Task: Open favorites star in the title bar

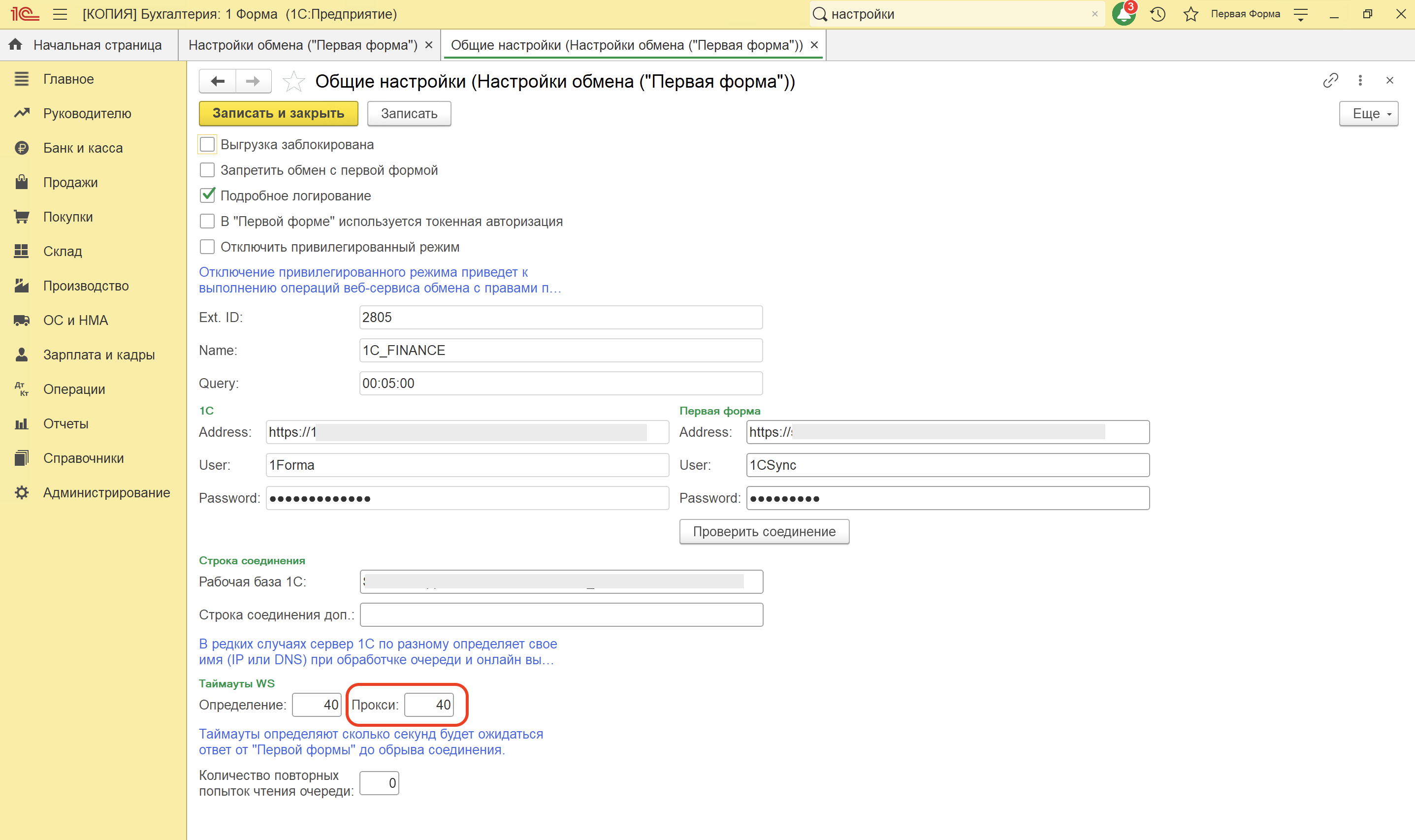Action: (x=1191, y=14)
